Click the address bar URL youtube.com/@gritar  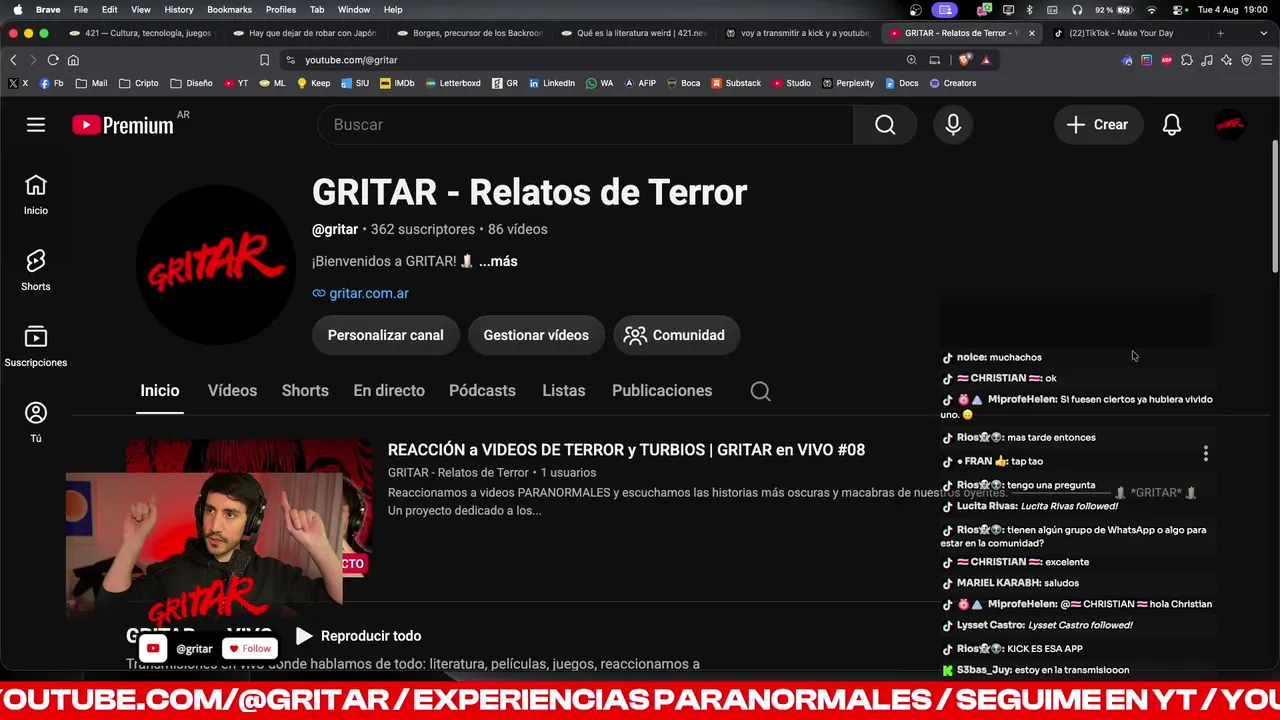[x=351, y=60]
